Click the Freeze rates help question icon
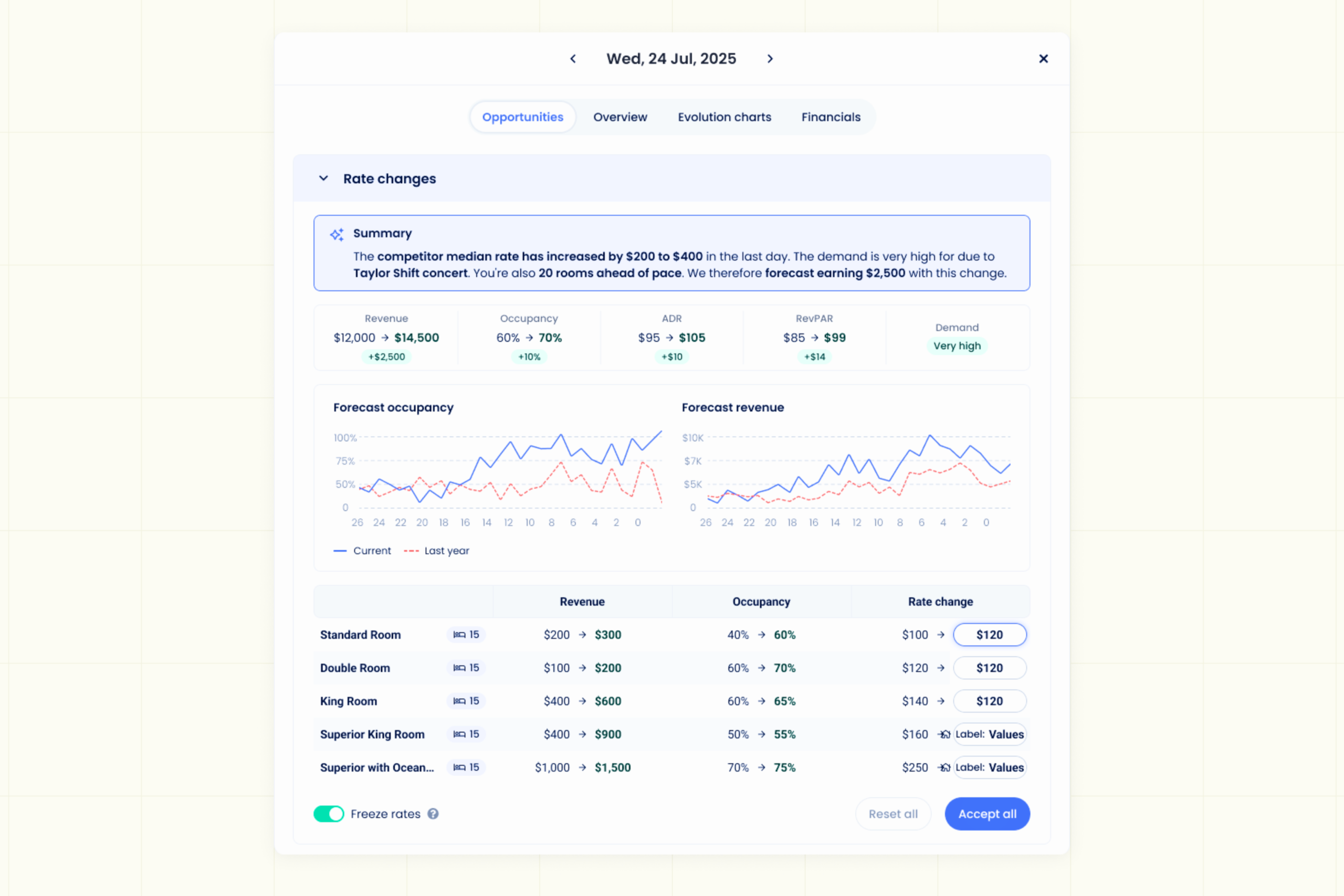The width and height of the screenshot is (1344, 896). [x=433, y=814]
